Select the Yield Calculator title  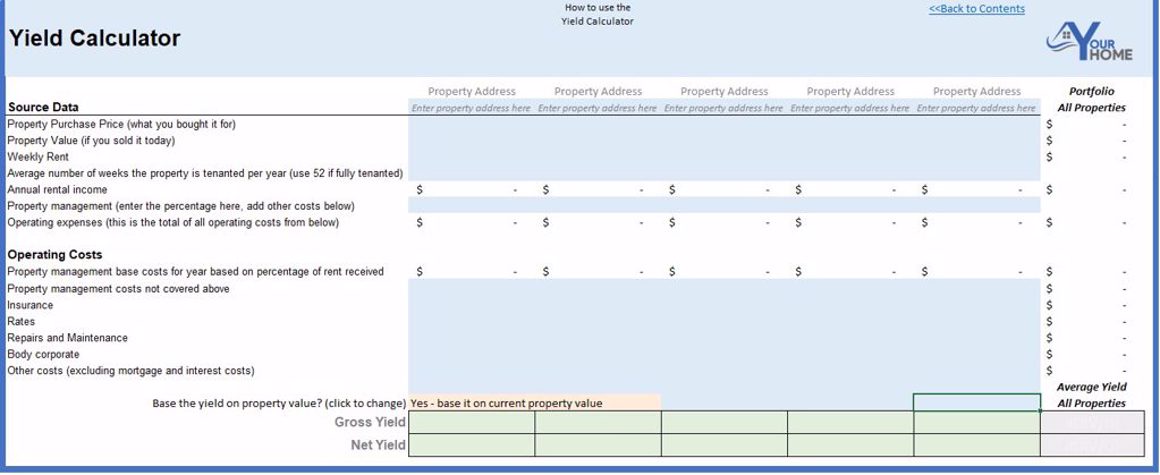(x=94, y=38)
